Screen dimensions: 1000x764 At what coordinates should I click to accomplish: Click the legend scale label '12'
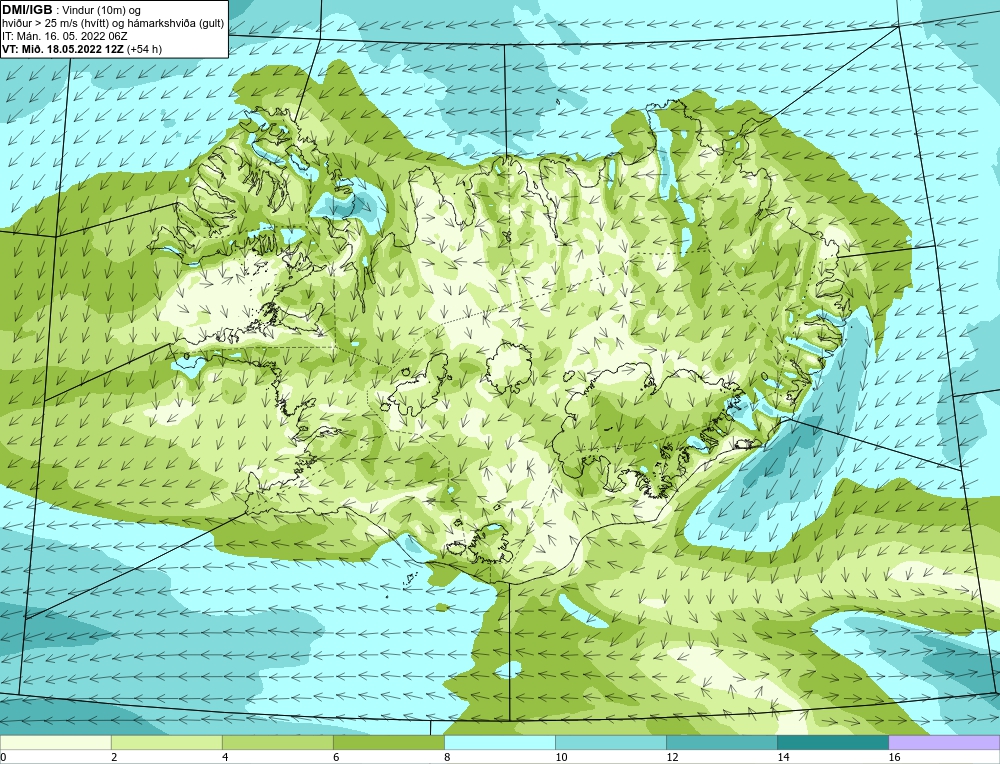coord(672,757)
